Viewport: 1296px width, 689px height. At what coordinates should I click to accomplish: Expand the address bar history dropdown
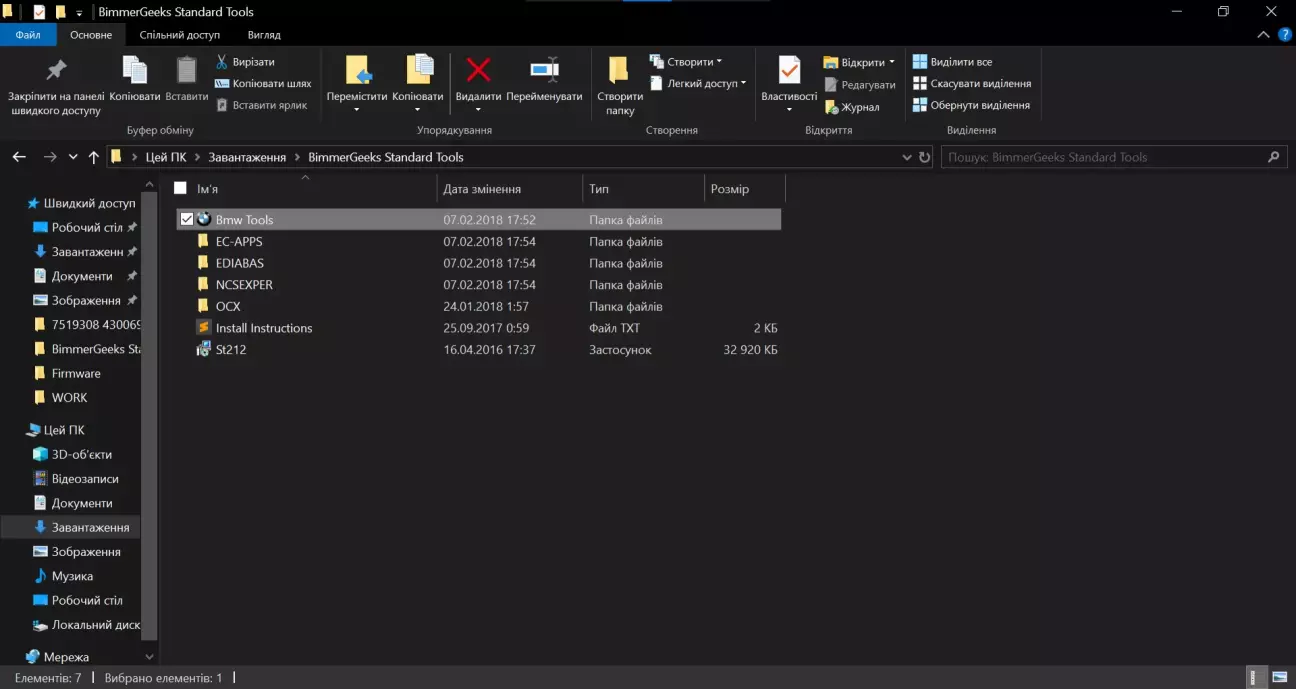click(x=906, y=157)
